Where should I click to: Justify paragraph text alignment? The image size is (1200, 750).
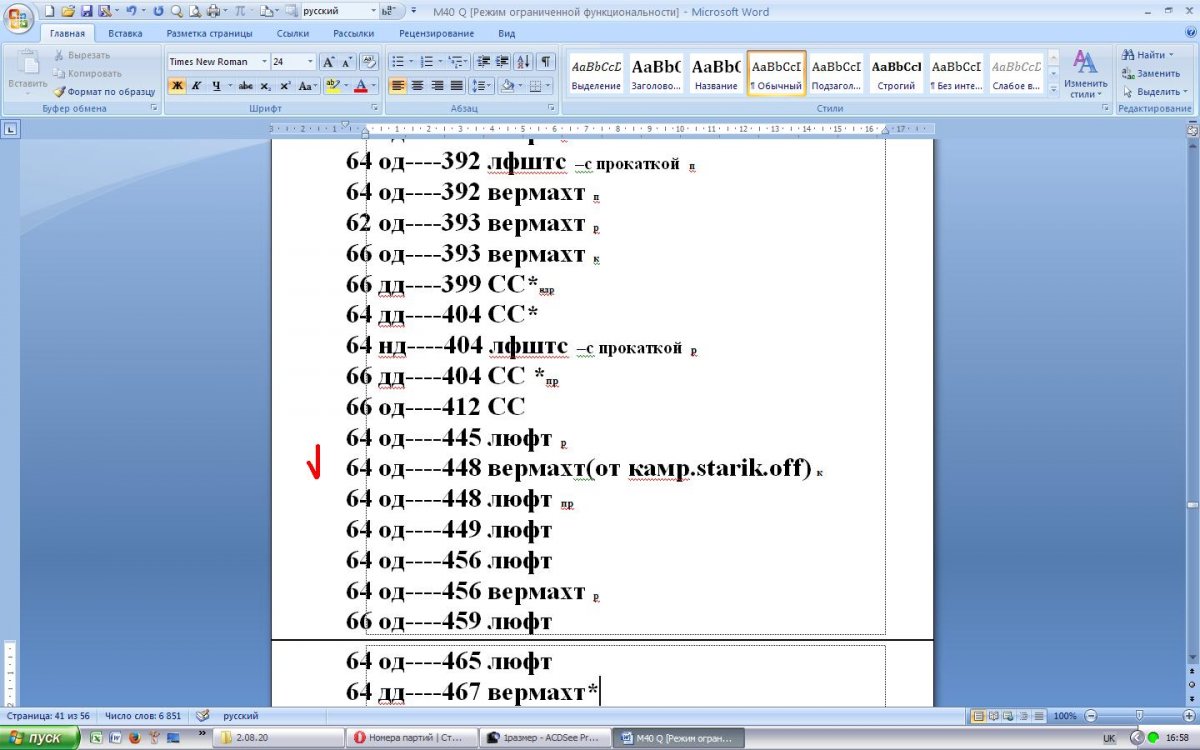pos(456,86)
